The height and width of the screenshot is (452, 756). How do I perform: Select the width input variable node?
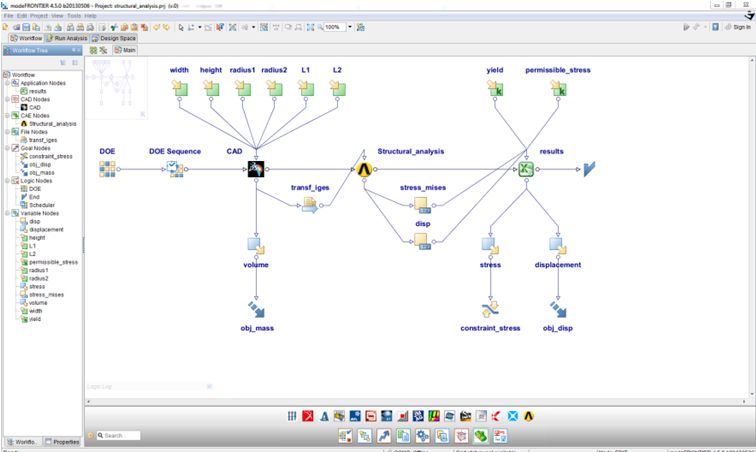(180, 90)
